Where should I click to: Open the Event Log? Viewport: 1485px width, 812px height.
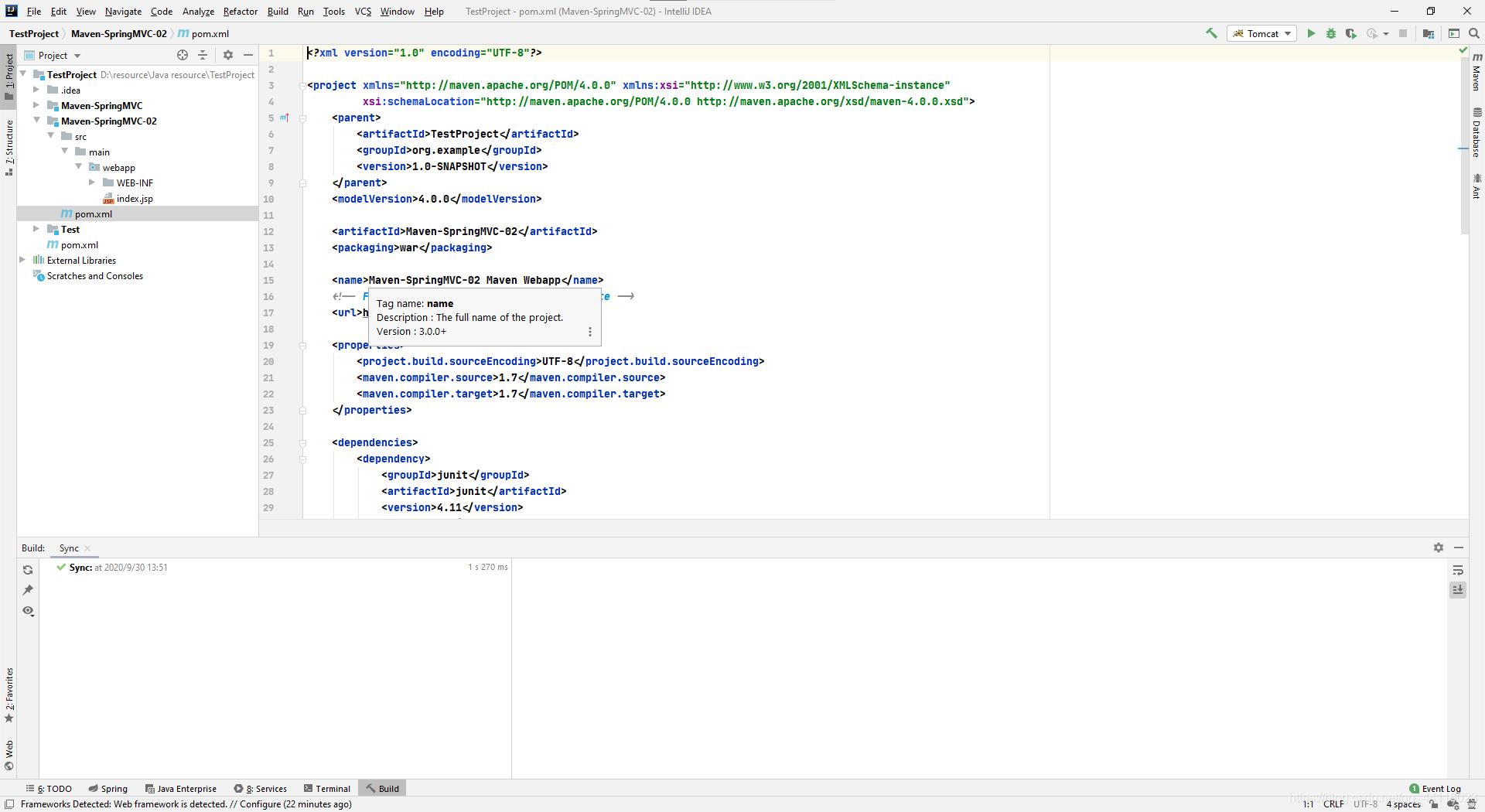1435,788
